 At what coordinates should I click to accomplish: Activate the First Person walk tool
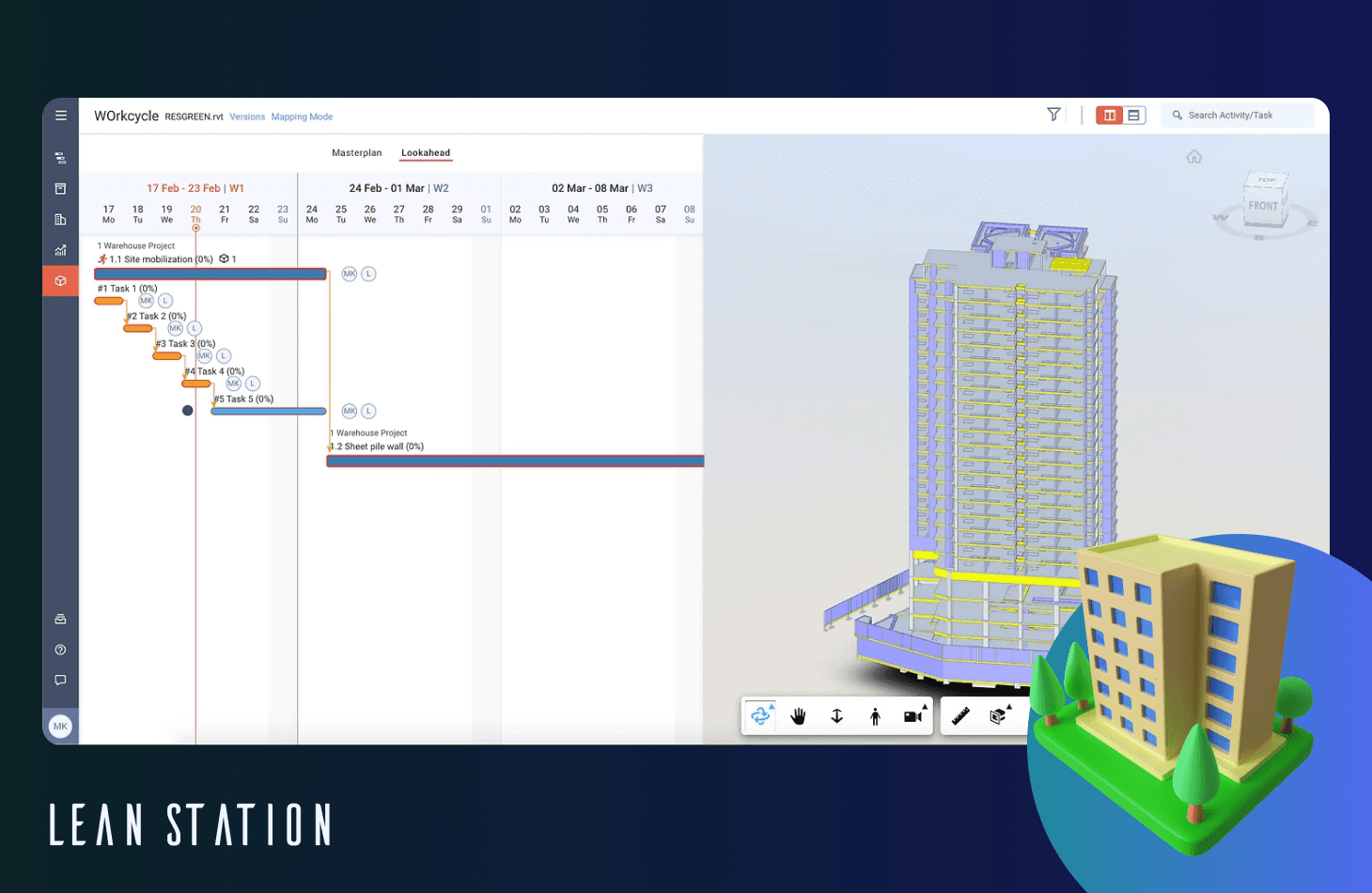click(875, 716)
